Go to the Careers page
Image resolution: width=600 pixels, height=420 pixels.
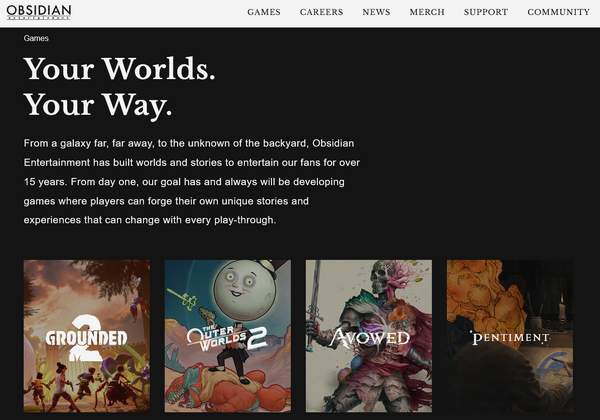pyautogui.click(x=321, y=12)
